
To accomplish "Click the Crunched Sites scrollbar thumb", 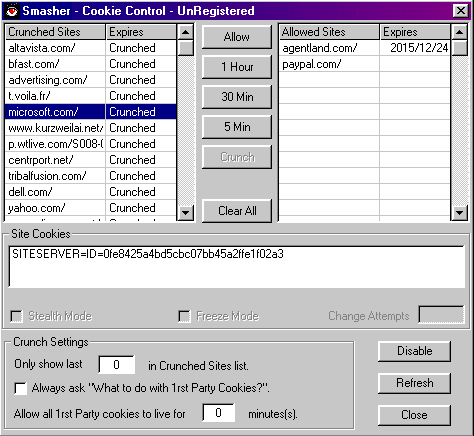I will click(186, 48).
